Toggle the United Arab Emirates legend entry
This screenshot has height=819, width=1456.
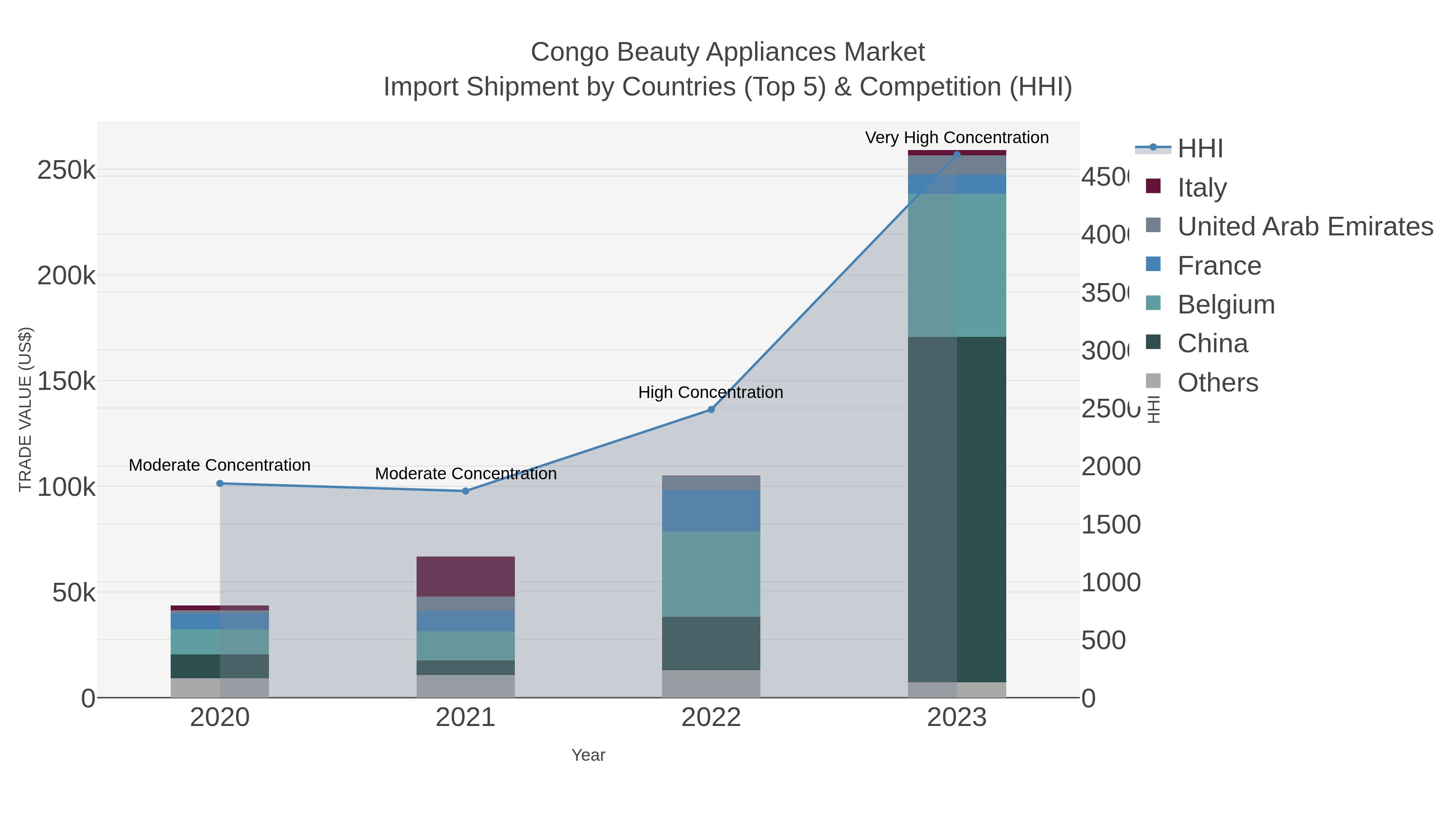(x=1289, y=226)
